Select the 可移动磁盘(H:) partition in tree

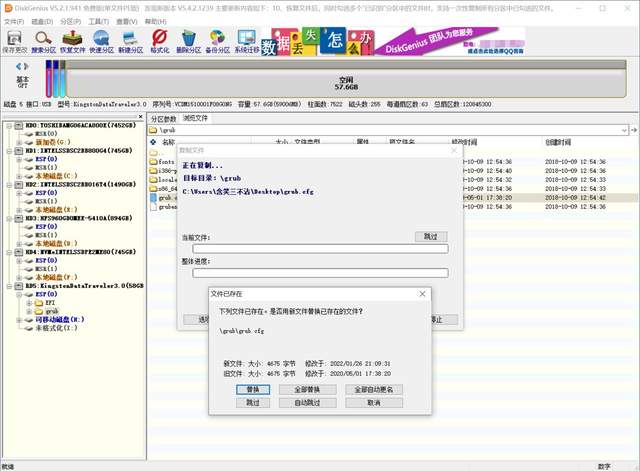[x=60, y=320]
